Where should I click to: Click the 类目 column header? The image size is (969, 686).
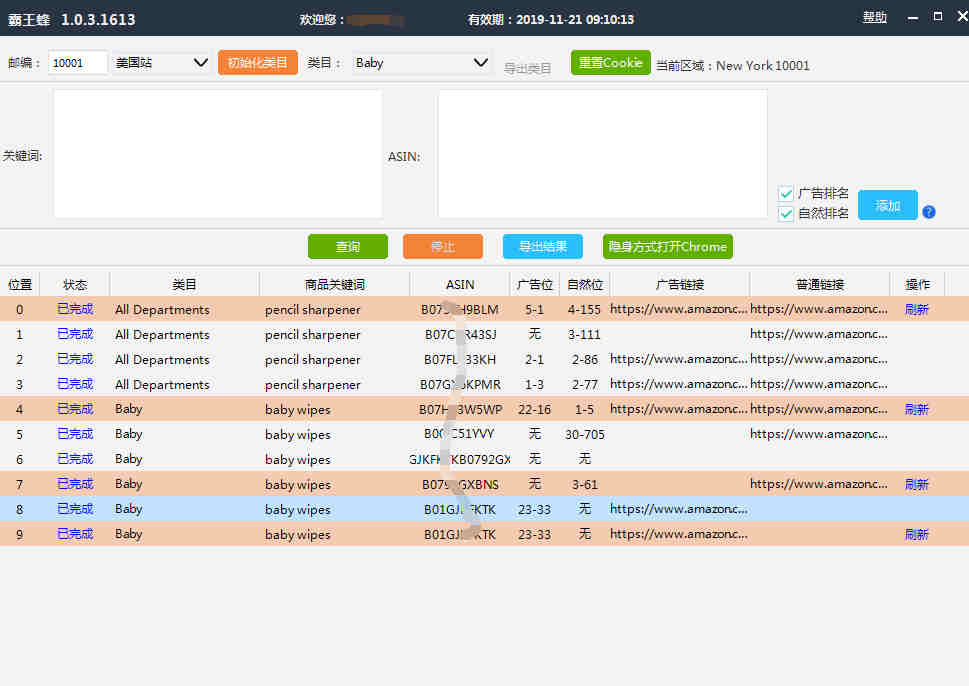[184, 284]
